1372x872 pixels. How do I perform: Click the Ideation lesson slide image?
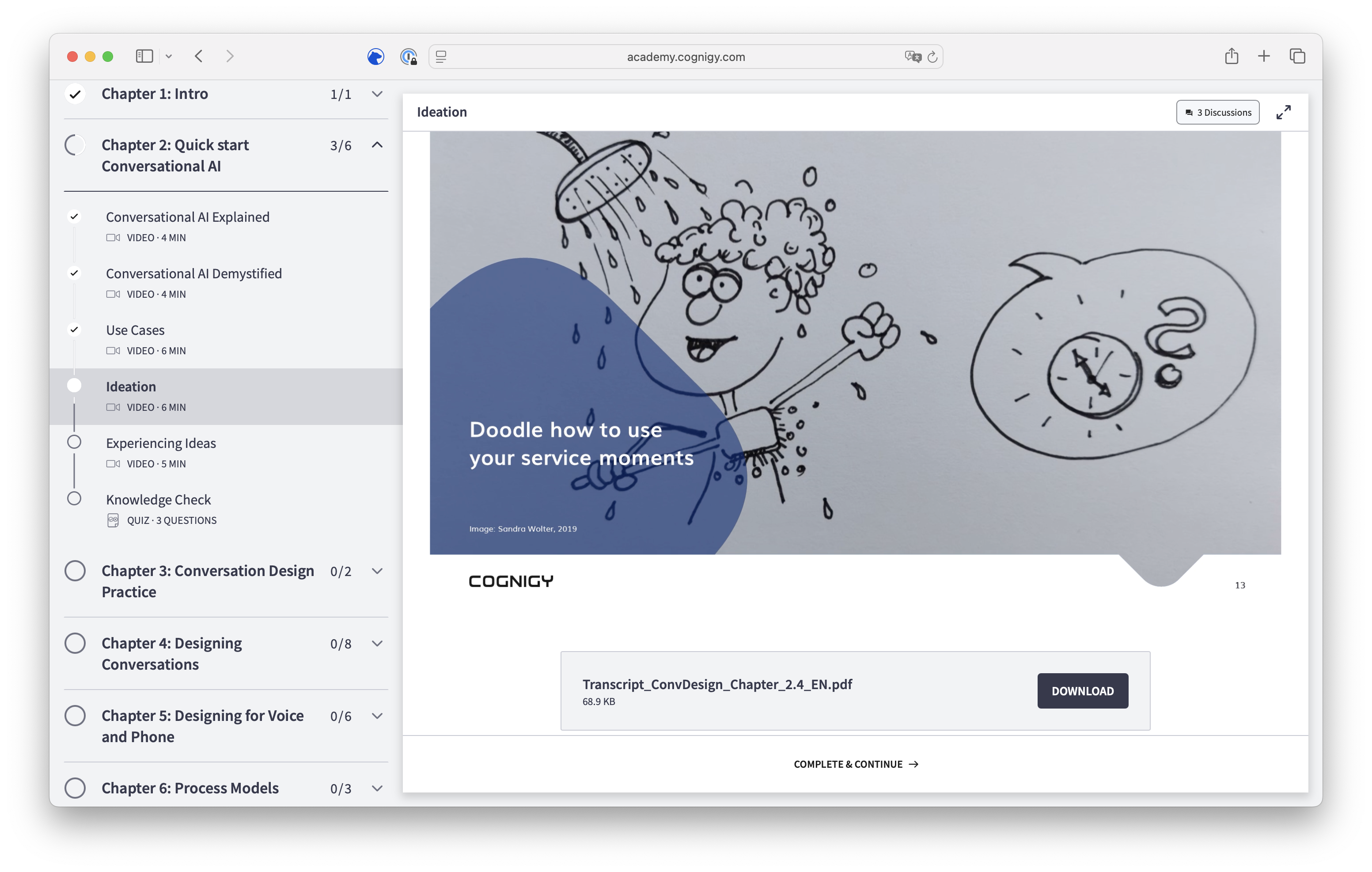[855, 342]
